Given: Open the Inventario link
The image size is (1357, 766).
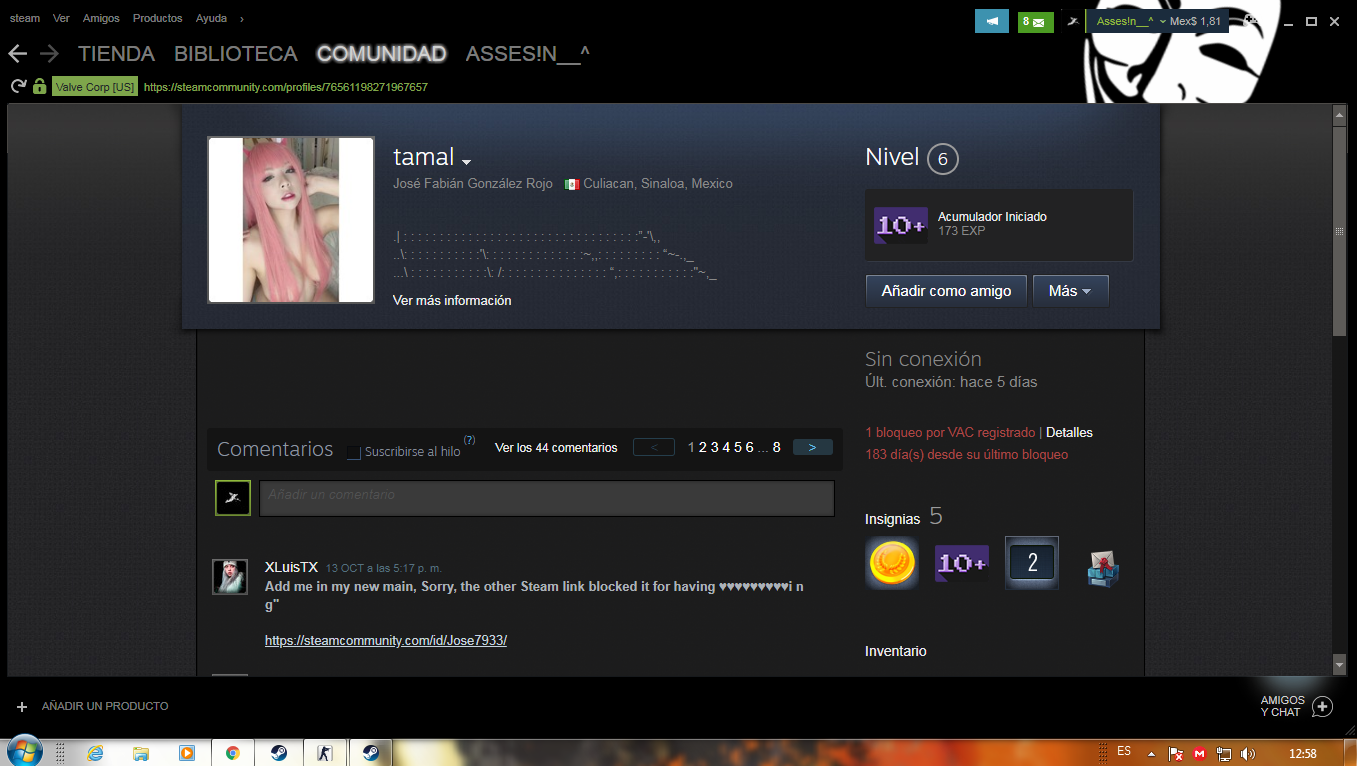Looking at the screenshot, I should click(896, 651).
